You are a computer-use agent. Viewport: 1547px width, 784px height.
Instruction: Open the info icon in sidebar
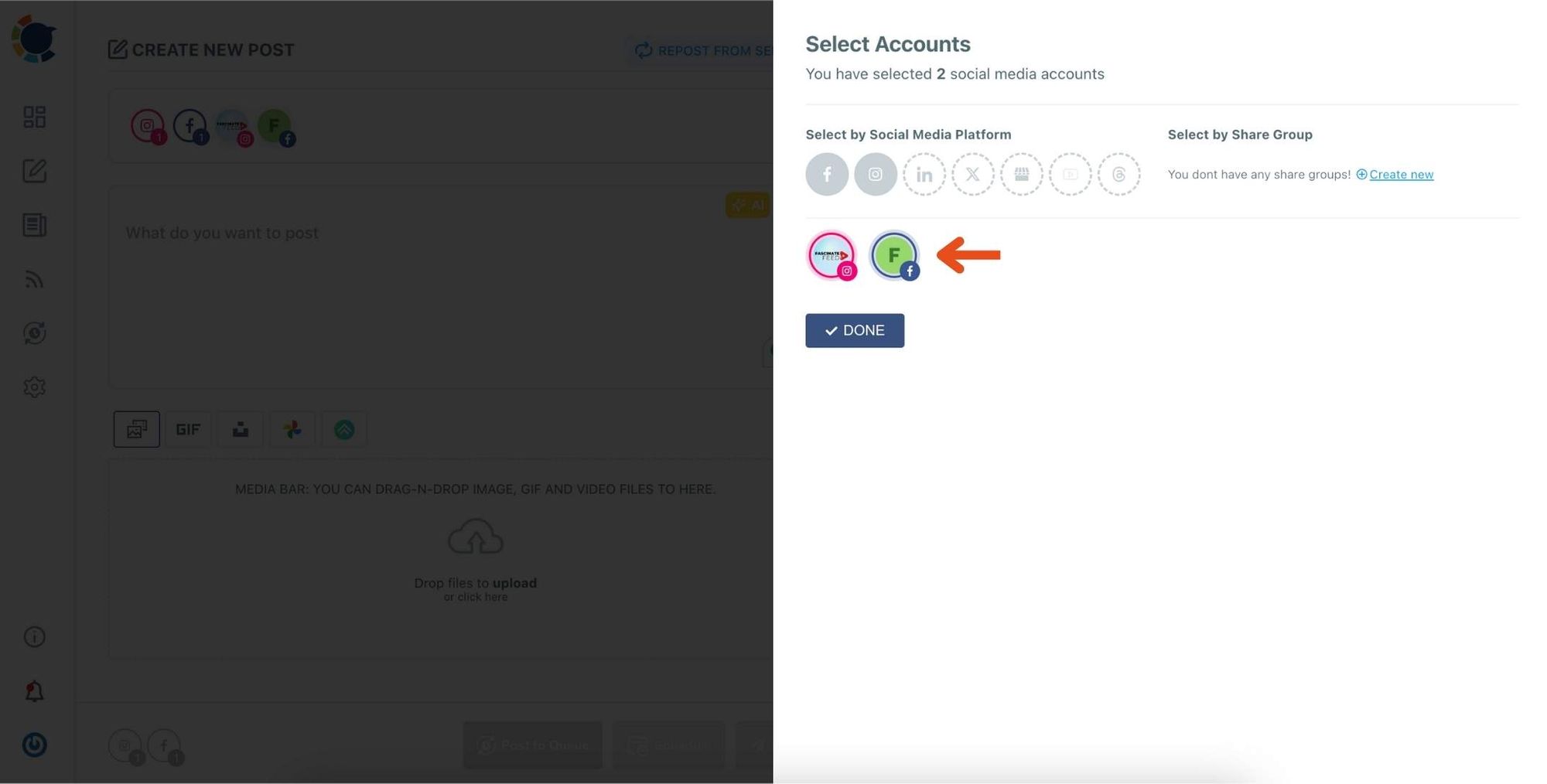[35, 636]
